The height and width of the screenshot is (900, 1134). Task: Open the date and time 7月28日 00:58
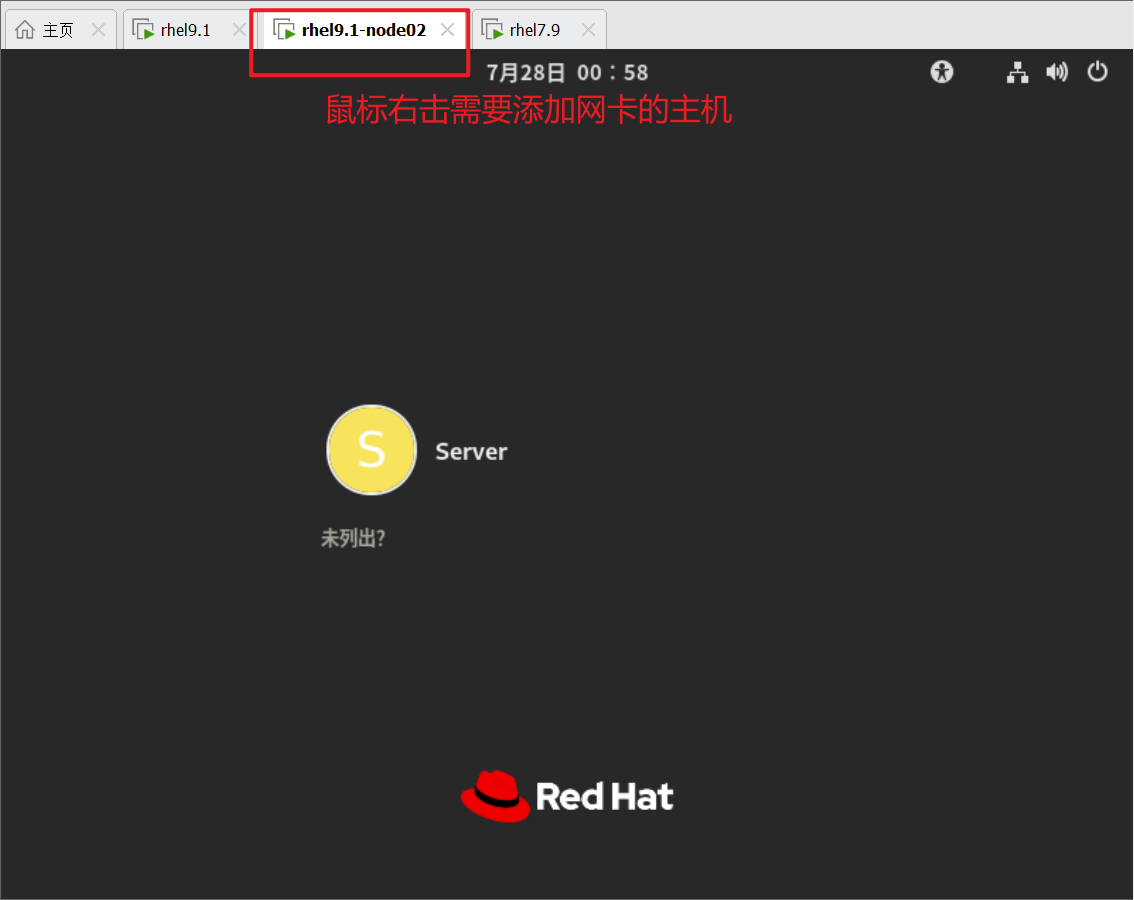(567, 72)
